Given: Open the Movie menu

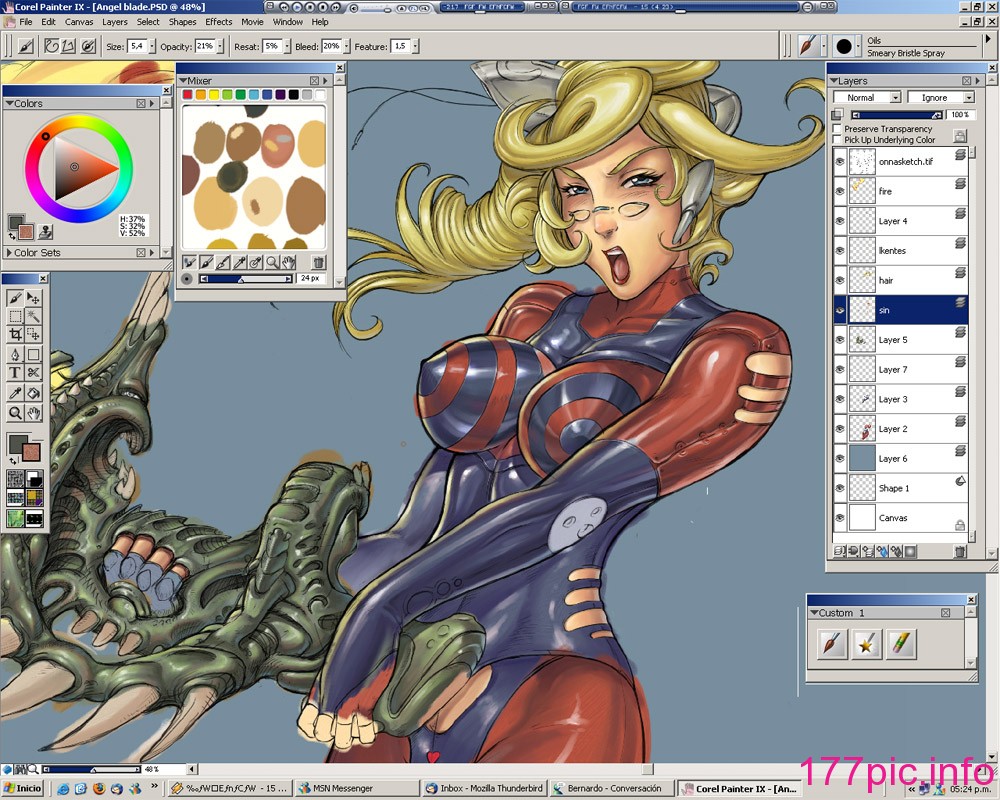Looking at the screenshot, I should tap(253, 22).
